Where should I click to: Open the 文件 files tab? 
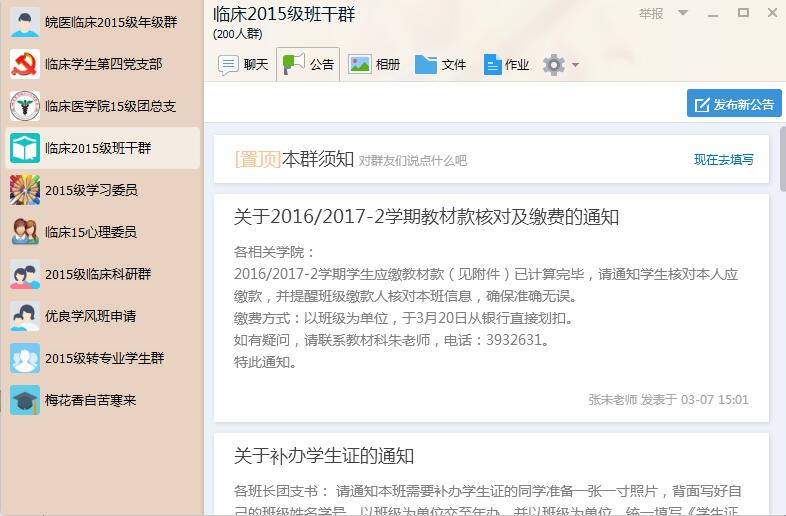[441, 65]
